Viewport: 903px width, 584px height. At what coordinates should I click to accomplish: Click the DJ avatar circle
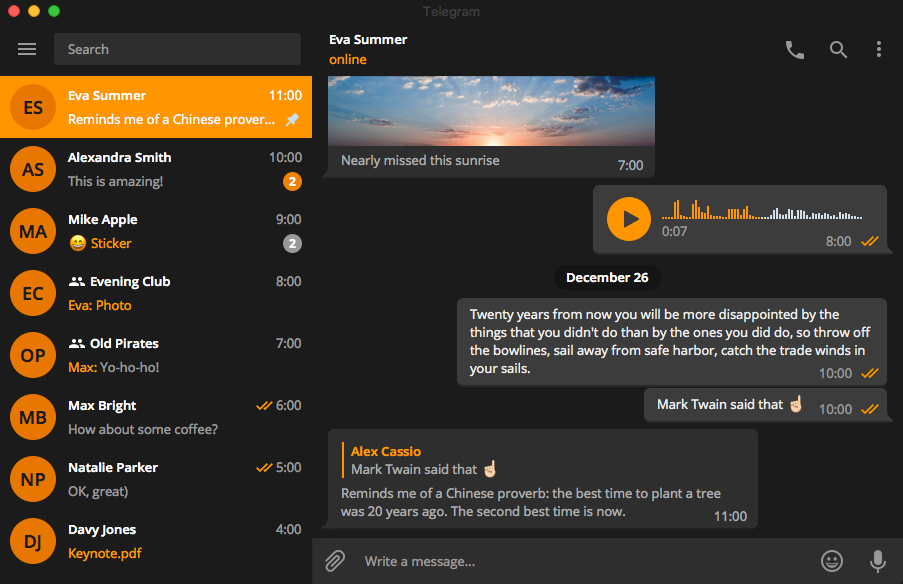coord(33,541)
